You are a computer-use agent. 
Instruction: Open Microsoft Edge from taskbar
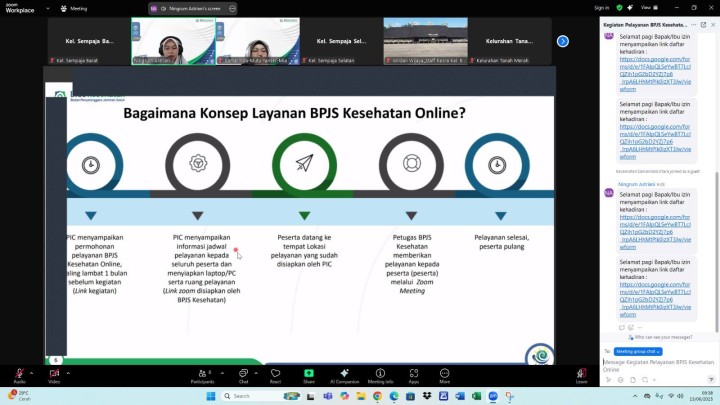[x=394, y=396]
